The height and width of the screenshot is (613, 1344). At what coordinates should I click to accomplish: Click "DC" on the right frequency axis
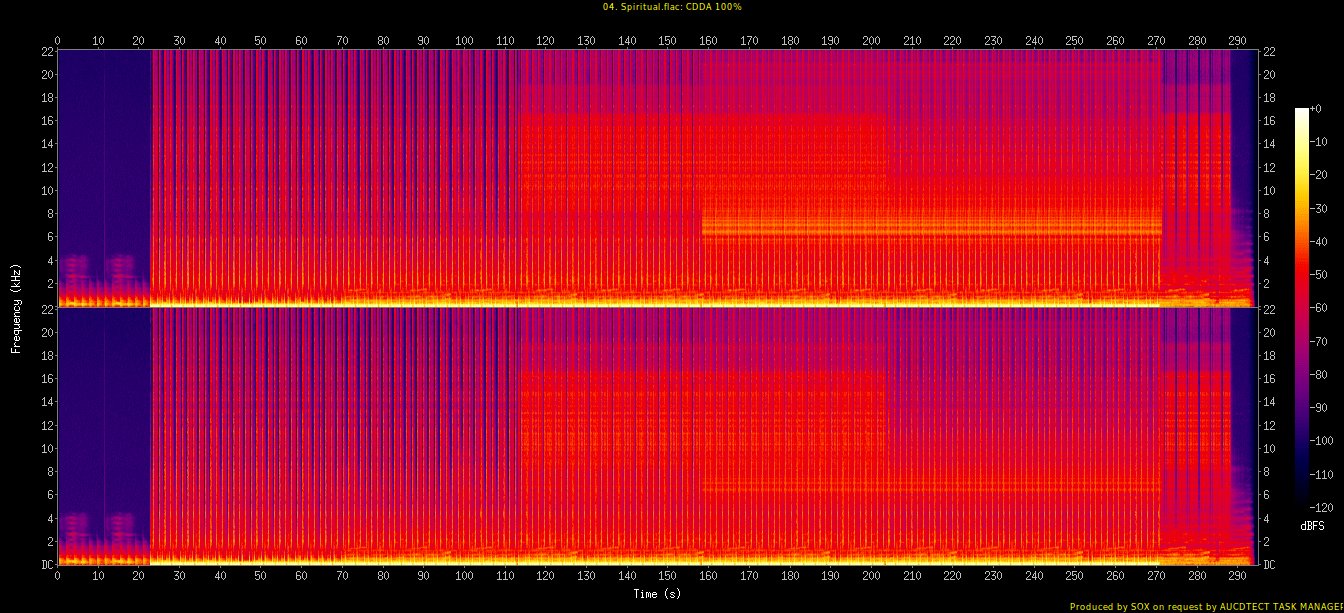1269,564
